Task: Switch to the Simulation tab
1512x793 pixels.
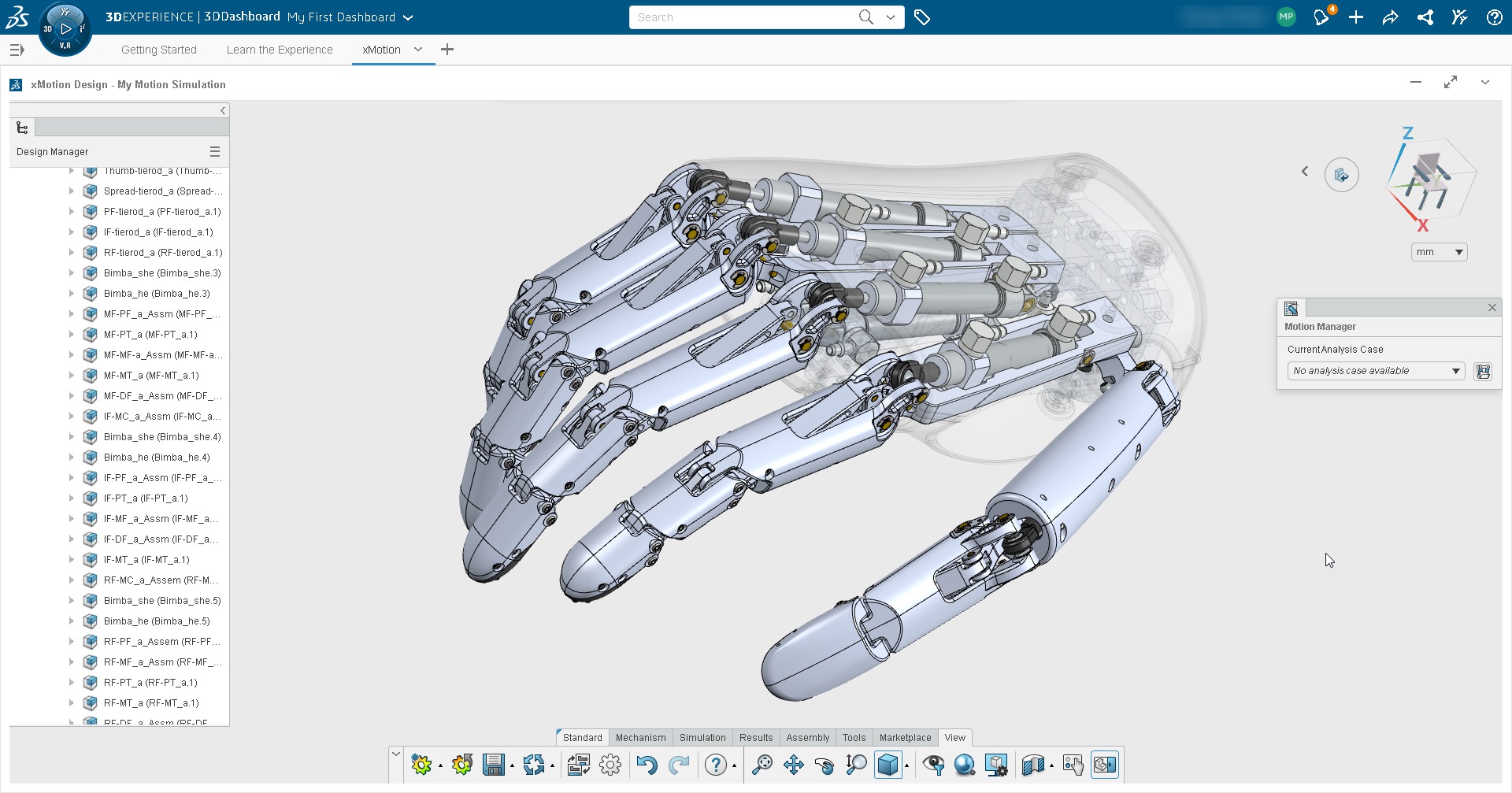Action: pyautogui.click(x=702, y=737)
